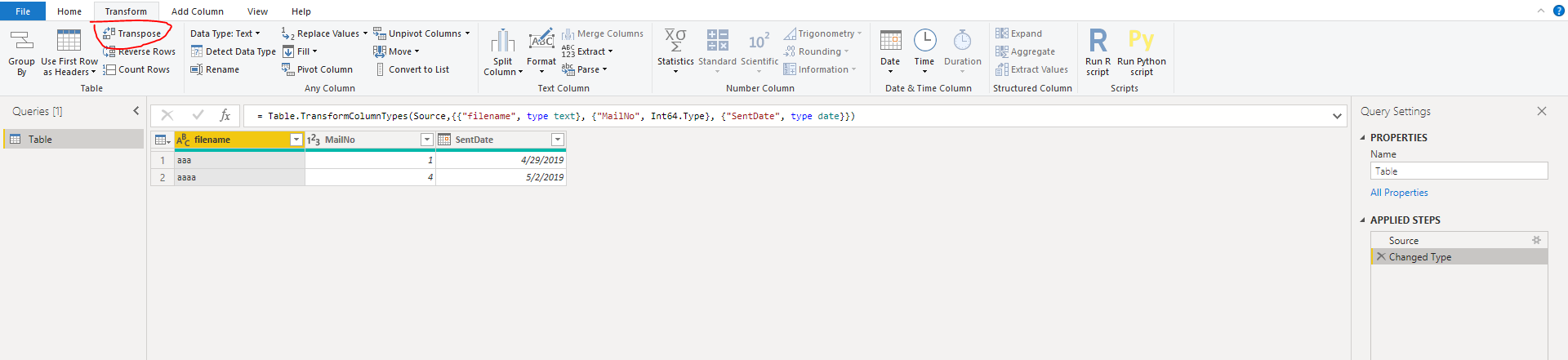Collapse the ribbon with the chevron

coord(1540,11)
